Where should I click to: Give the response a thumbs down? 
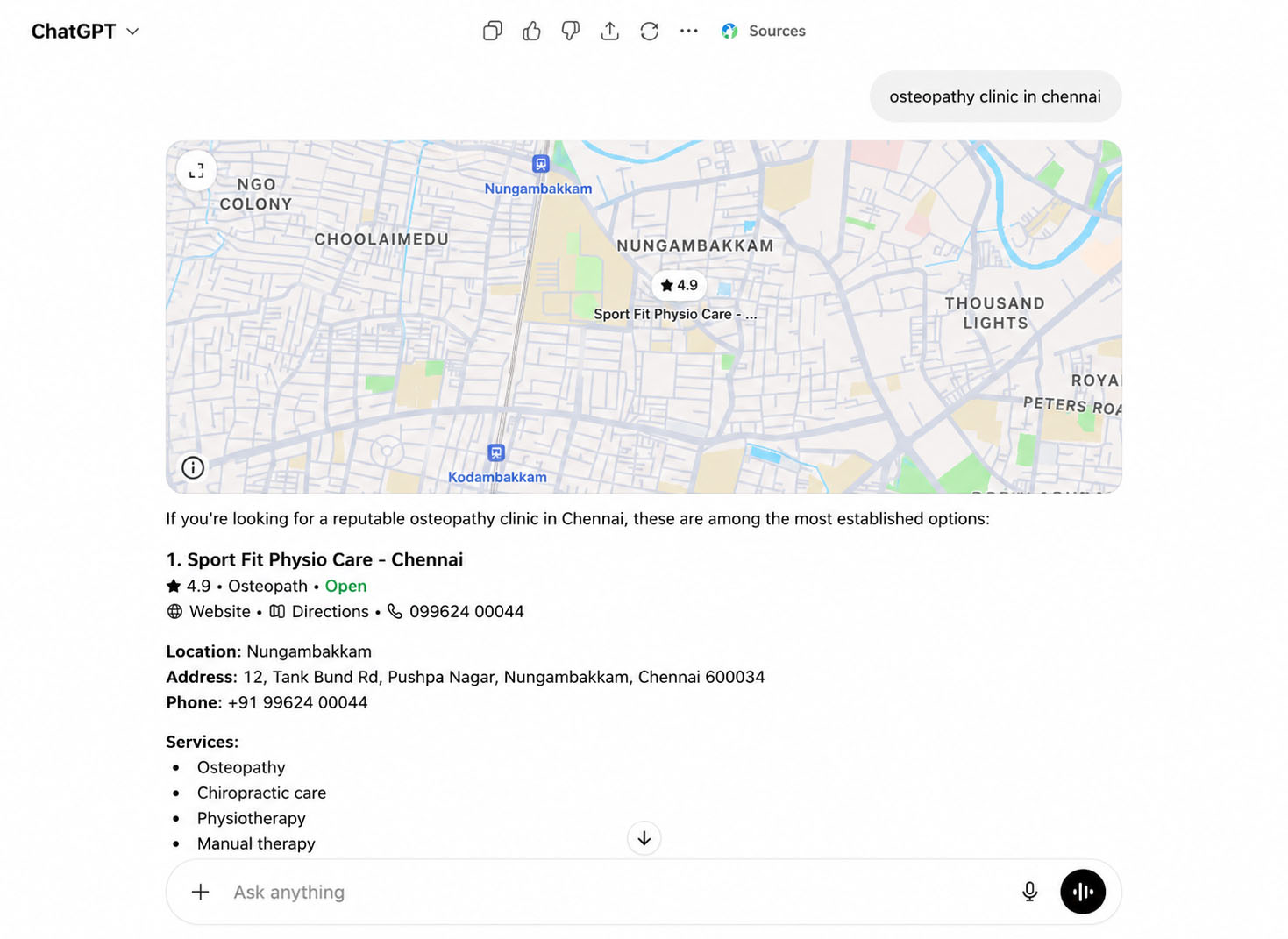click(571, 32)
